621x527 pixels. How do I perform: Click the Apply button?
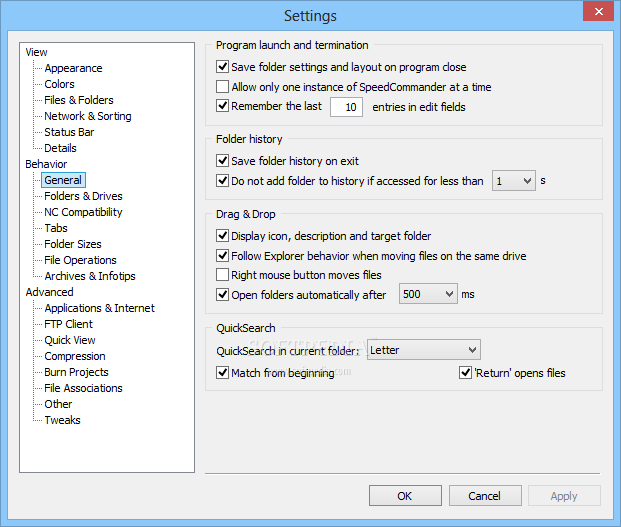(x=564, y=496)
